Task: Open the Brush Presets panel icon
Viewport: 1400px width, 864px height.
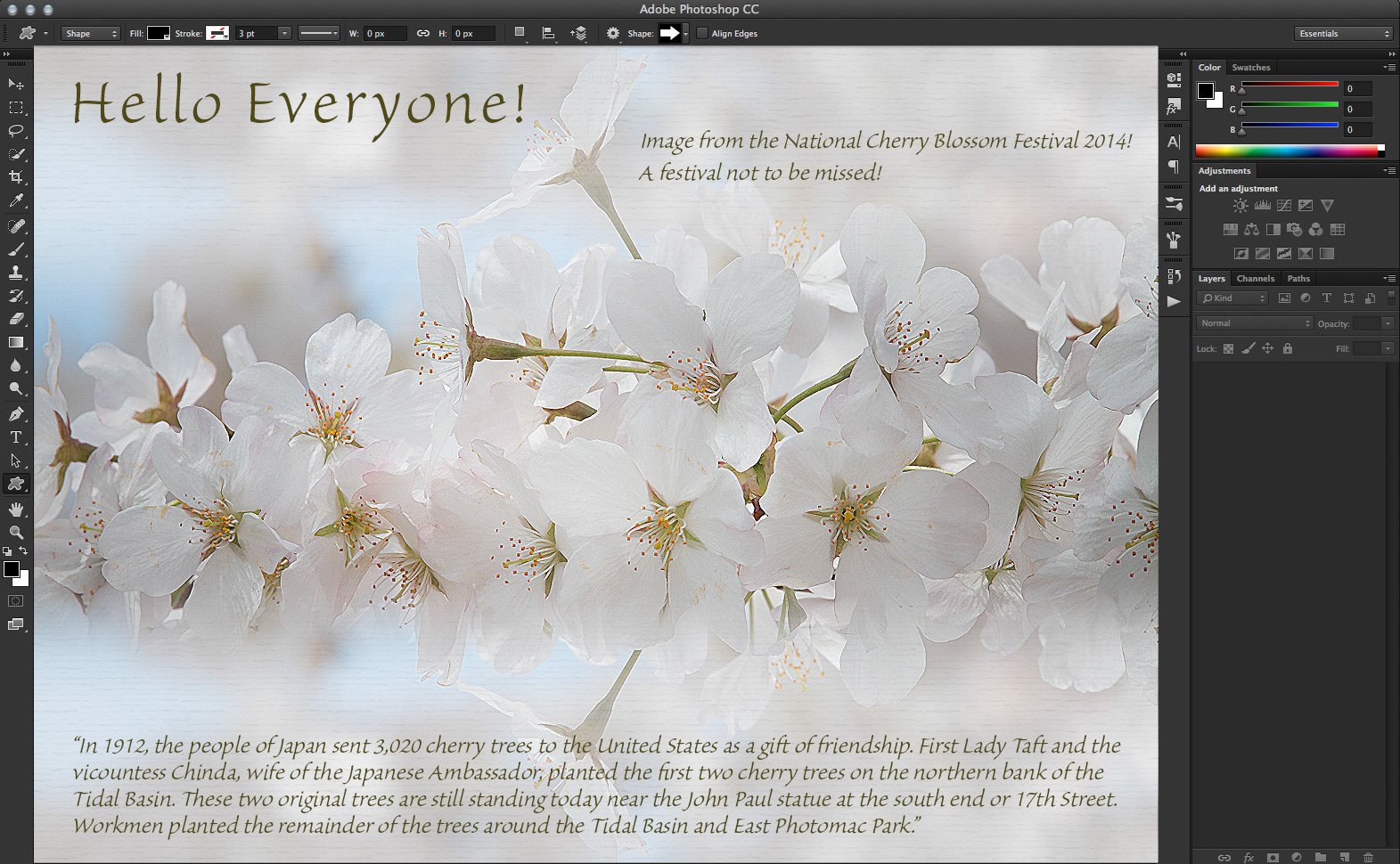Action: (1174, 204)
